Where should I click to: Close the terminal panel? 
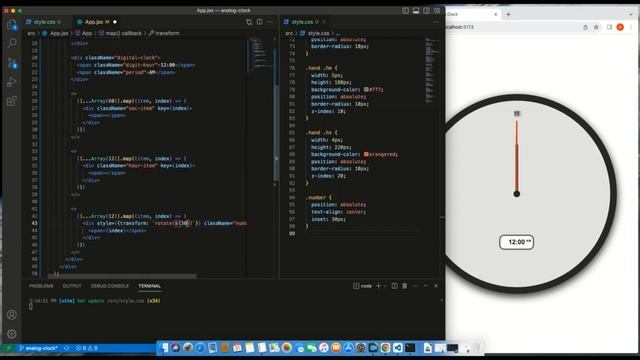point(436,286)
